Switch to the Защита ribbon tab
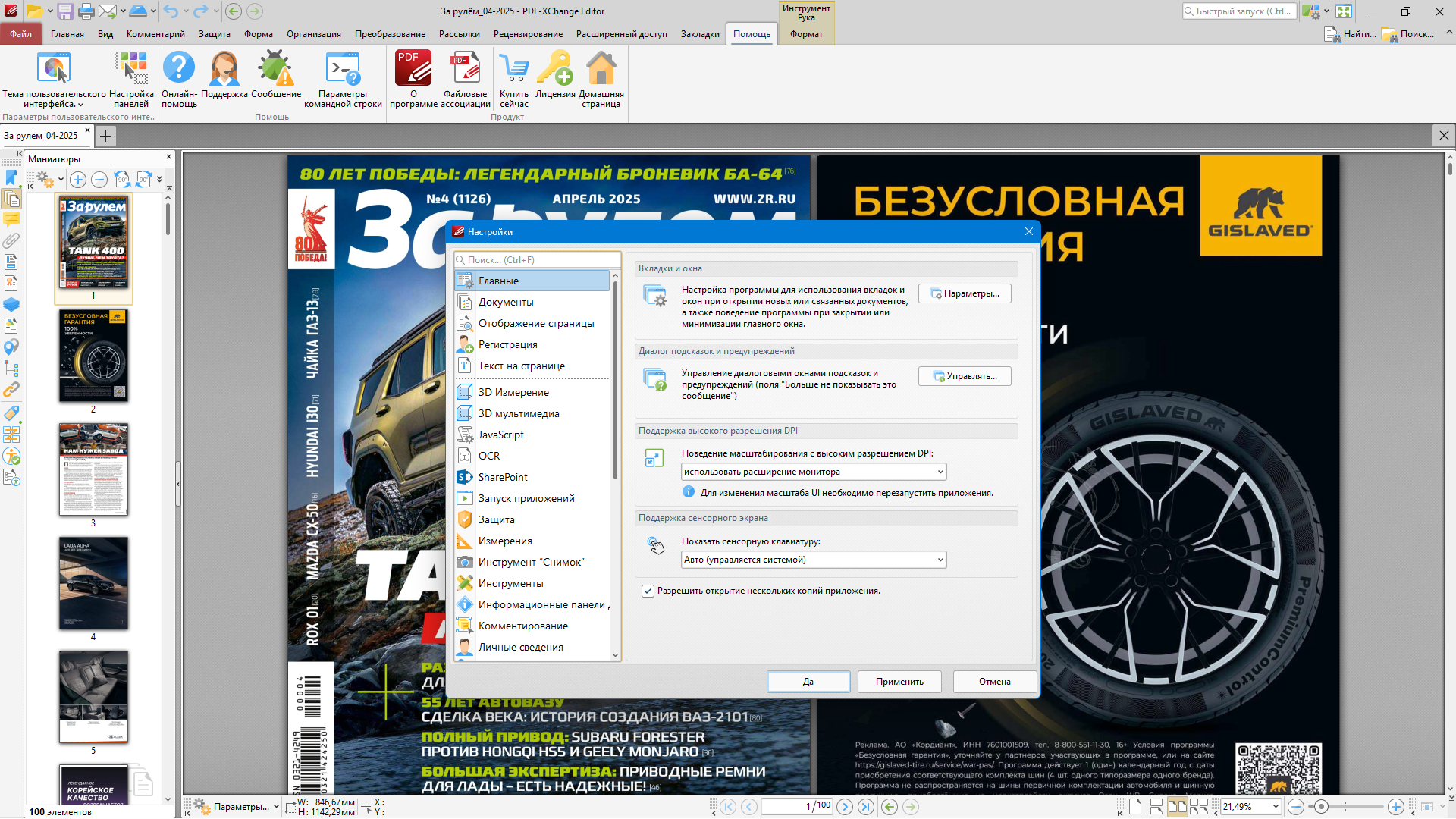 214,34
